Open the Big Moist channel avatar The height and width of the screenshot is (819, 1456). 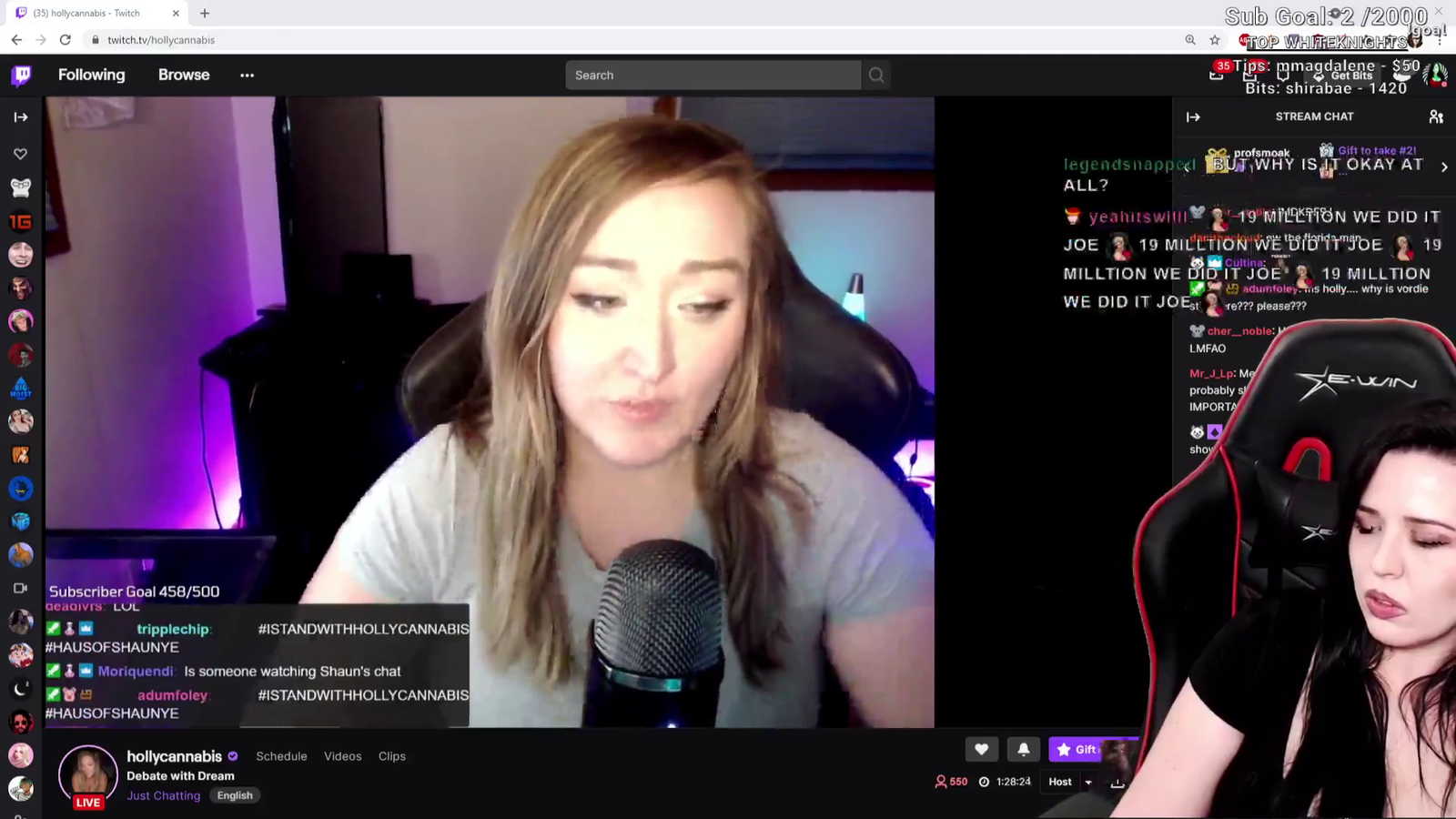[21, 389]
